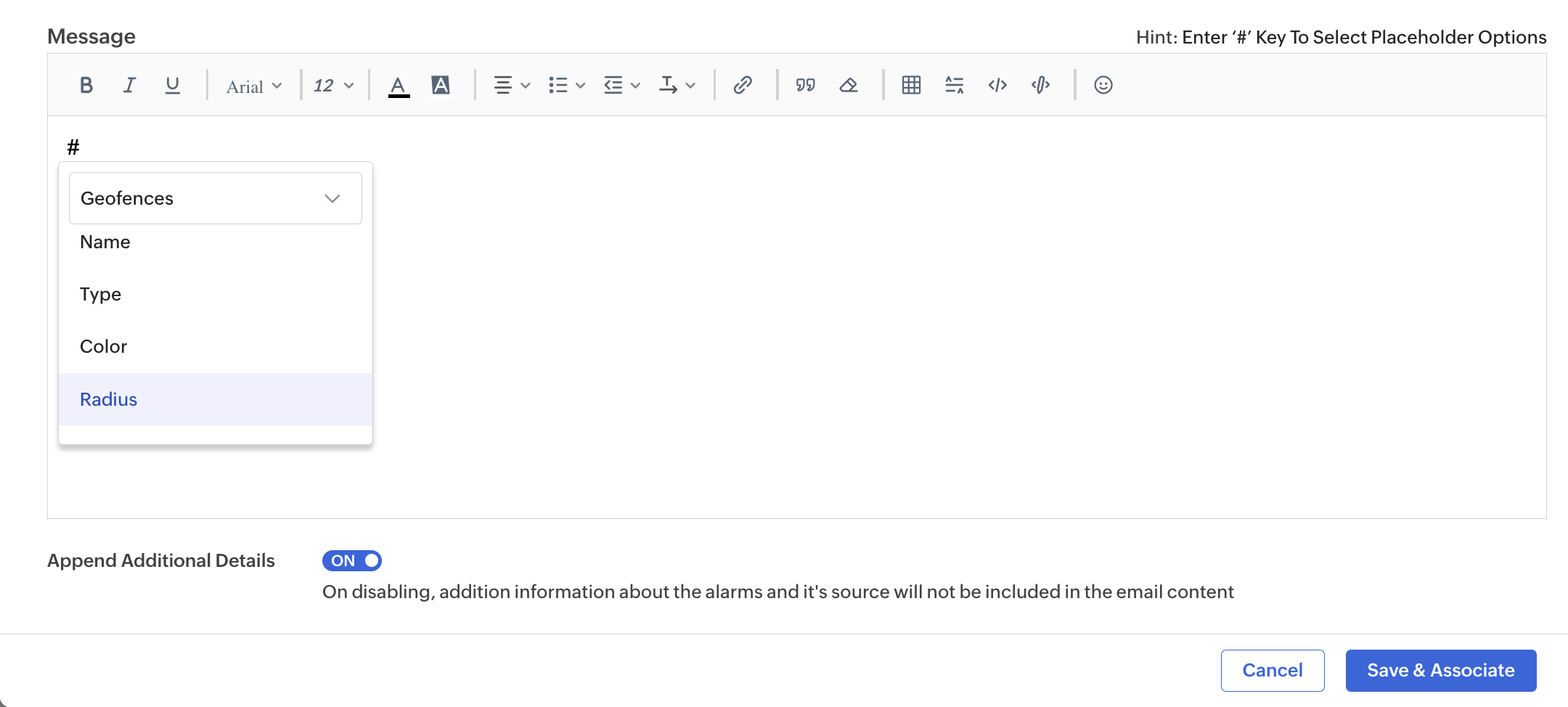
Task: Select the Color placeholder option
Action: 216,347
